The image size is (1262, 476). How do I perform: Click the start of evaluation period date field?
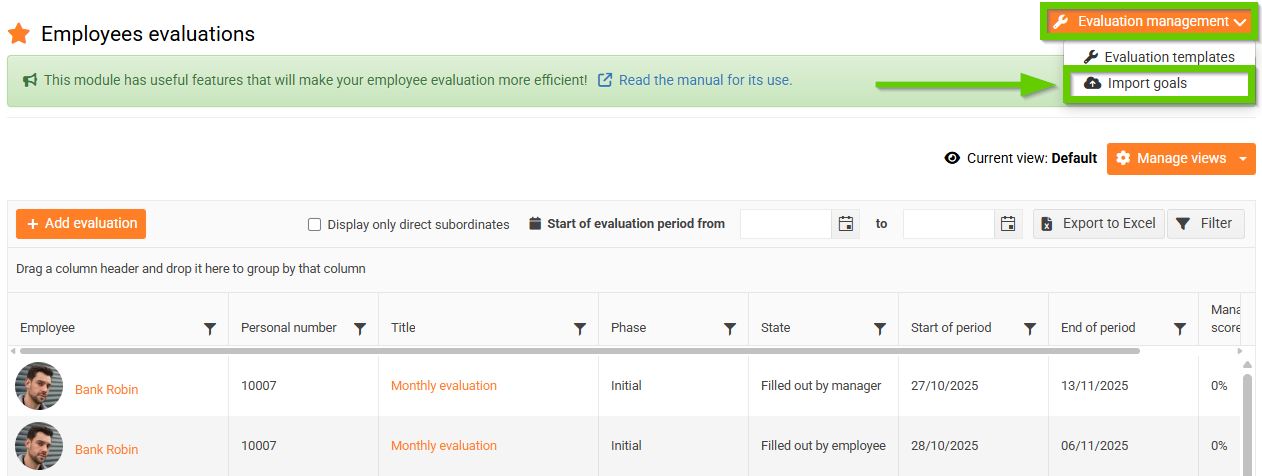(786, 224)
